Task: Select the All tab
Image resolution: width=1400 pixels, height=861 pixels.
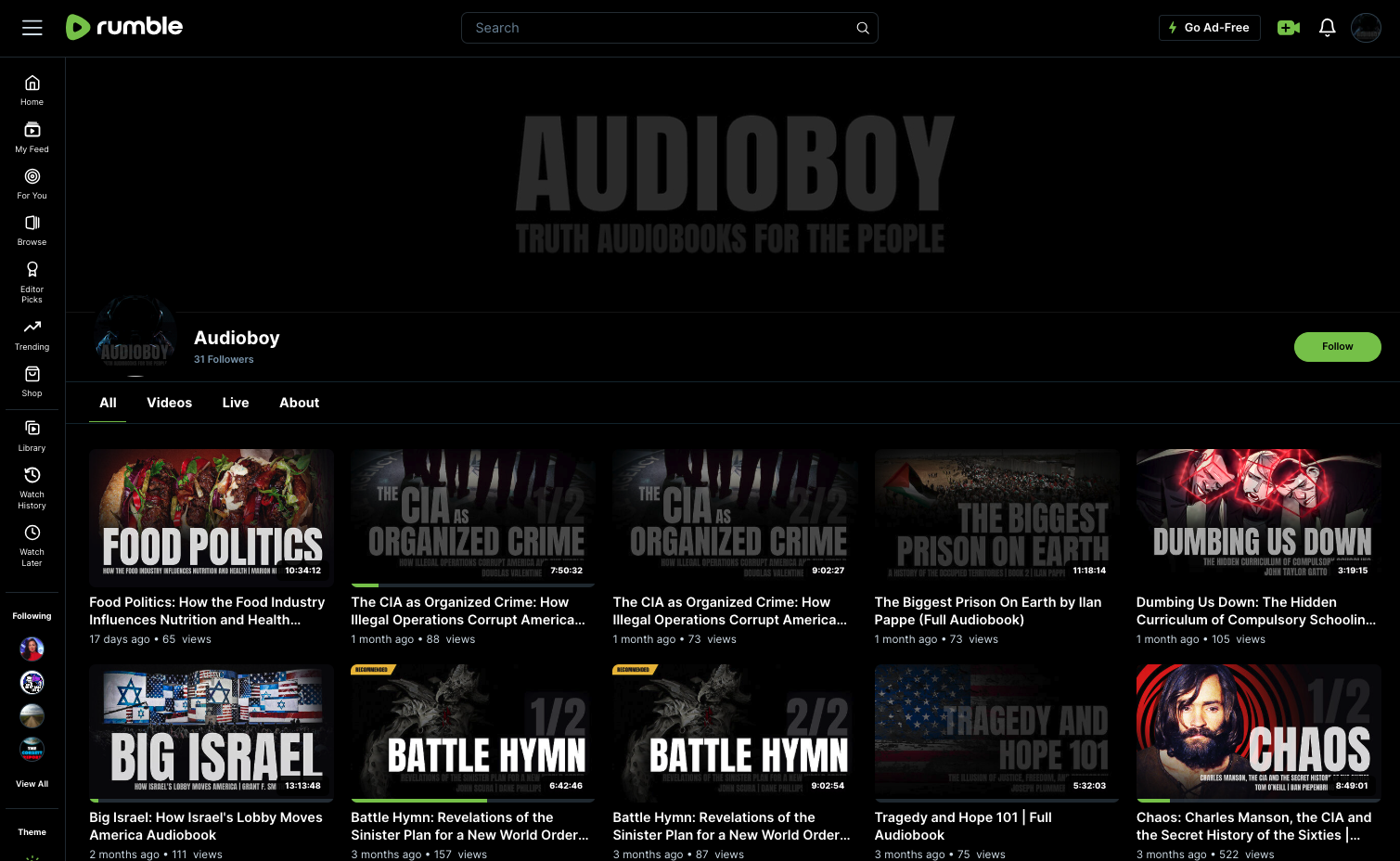Action: (108, 403)
